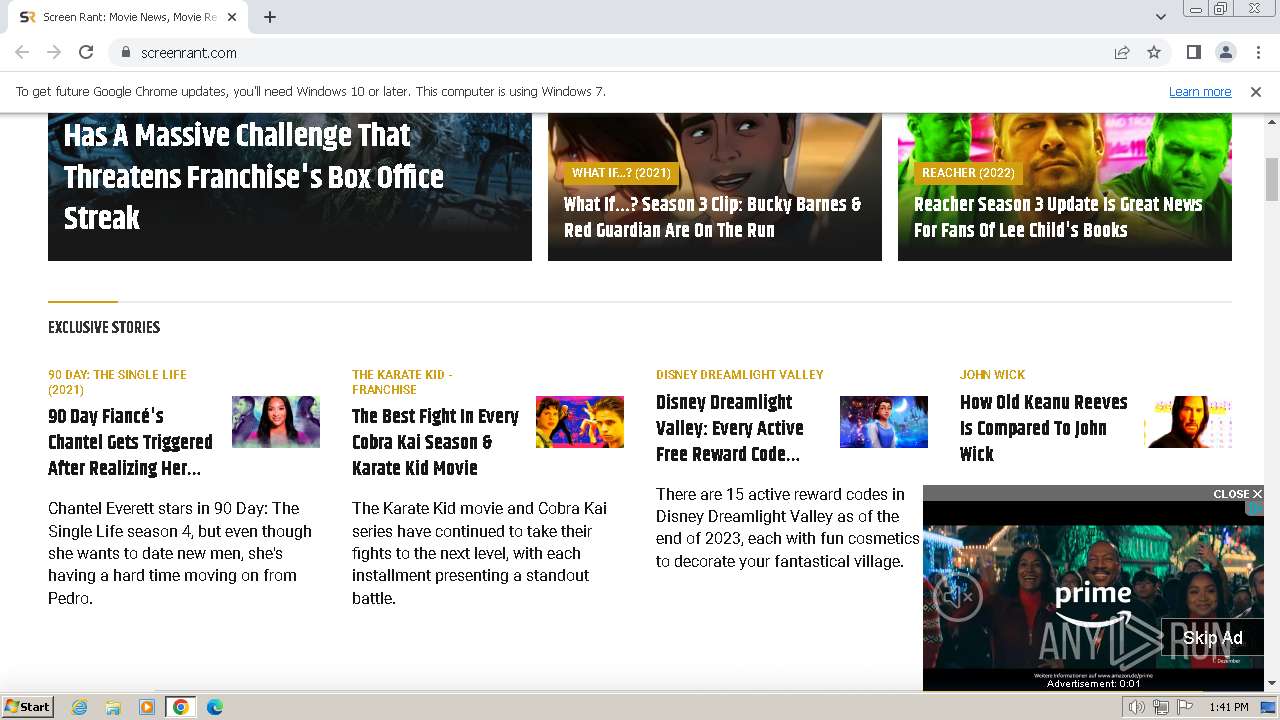1280x720 pixels.
Task: Click the page vertical scrollbar thumb
Action: [x=1272, y=178]
